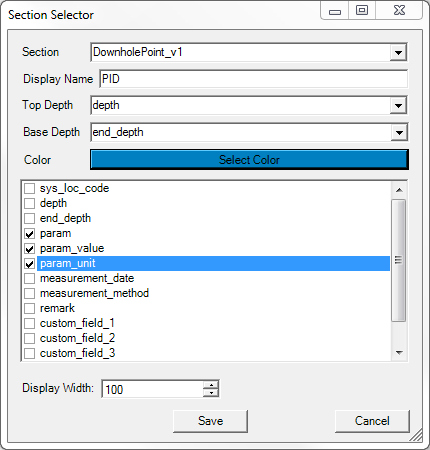This screenshot has height=450, width=430.
Task: Click the Display Width value field
Action: pyautogui.click(x=152, y=389)
